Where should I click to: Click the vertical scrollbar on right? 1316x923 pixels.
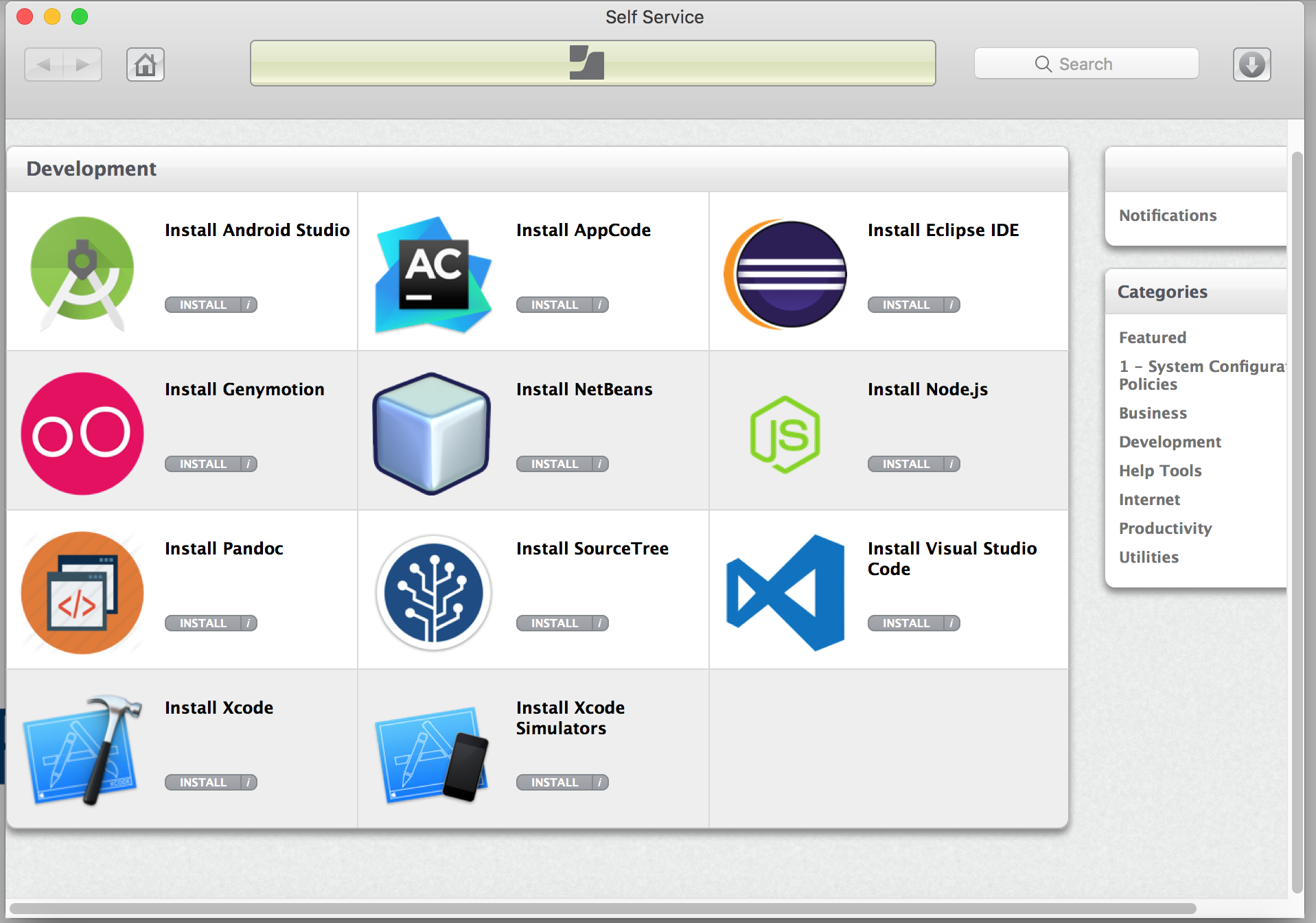click(1297, 522)
